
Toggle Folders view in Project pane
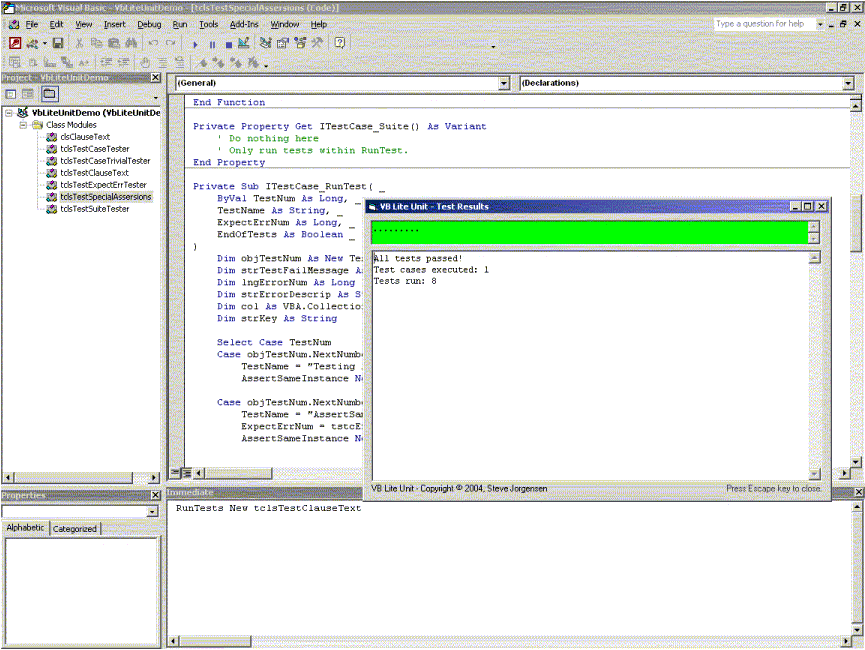(49, 94)
